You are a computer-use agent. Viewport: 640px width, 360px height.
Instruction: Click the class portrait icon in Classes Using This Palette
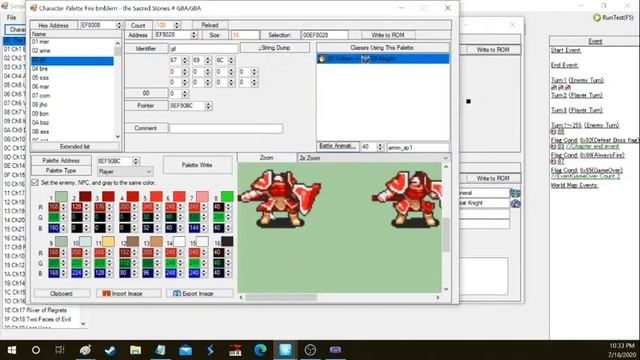pyautogui.click(x=322, y=59)
